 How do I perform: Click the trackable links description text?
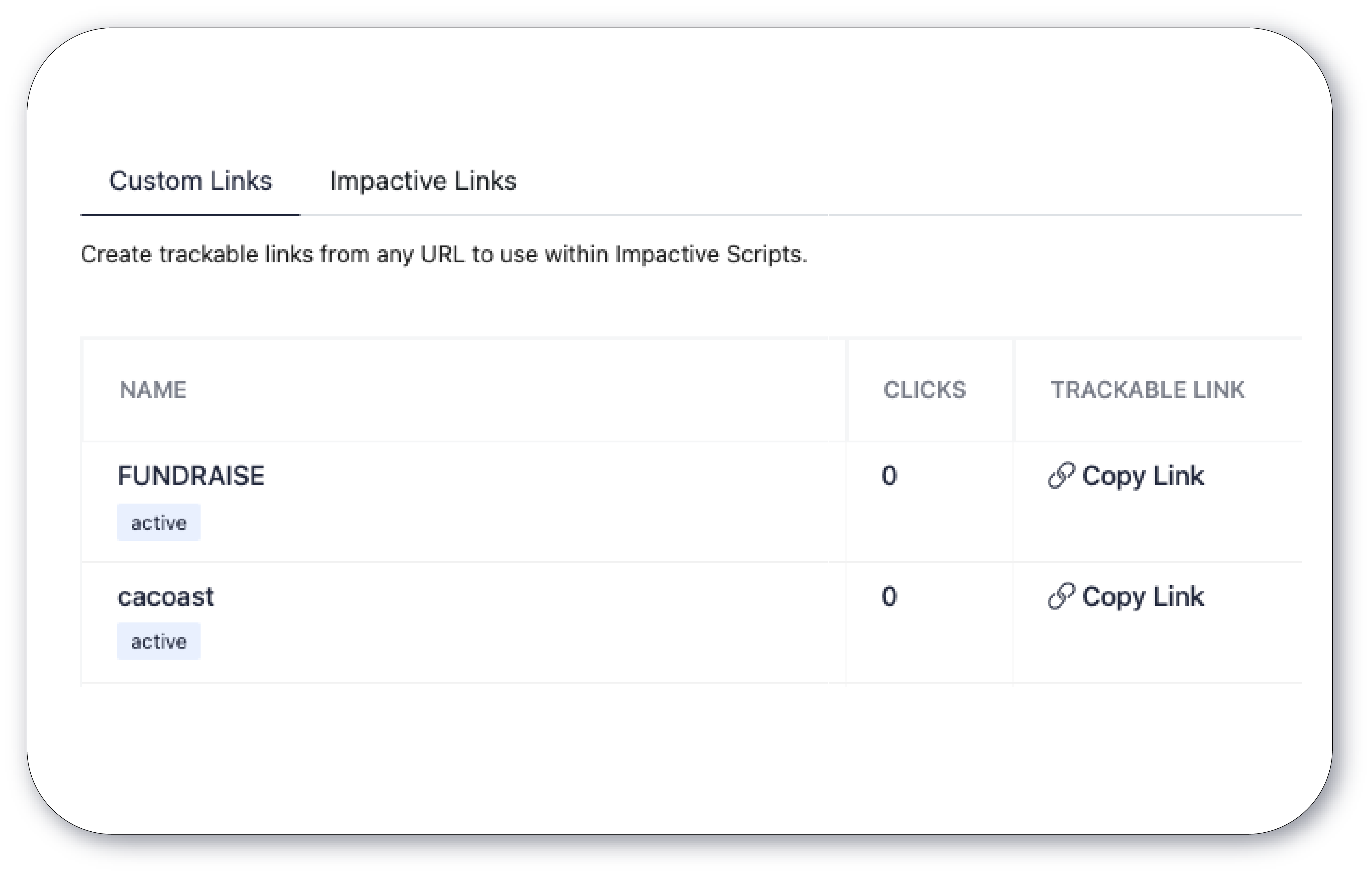tap(444, 254)
